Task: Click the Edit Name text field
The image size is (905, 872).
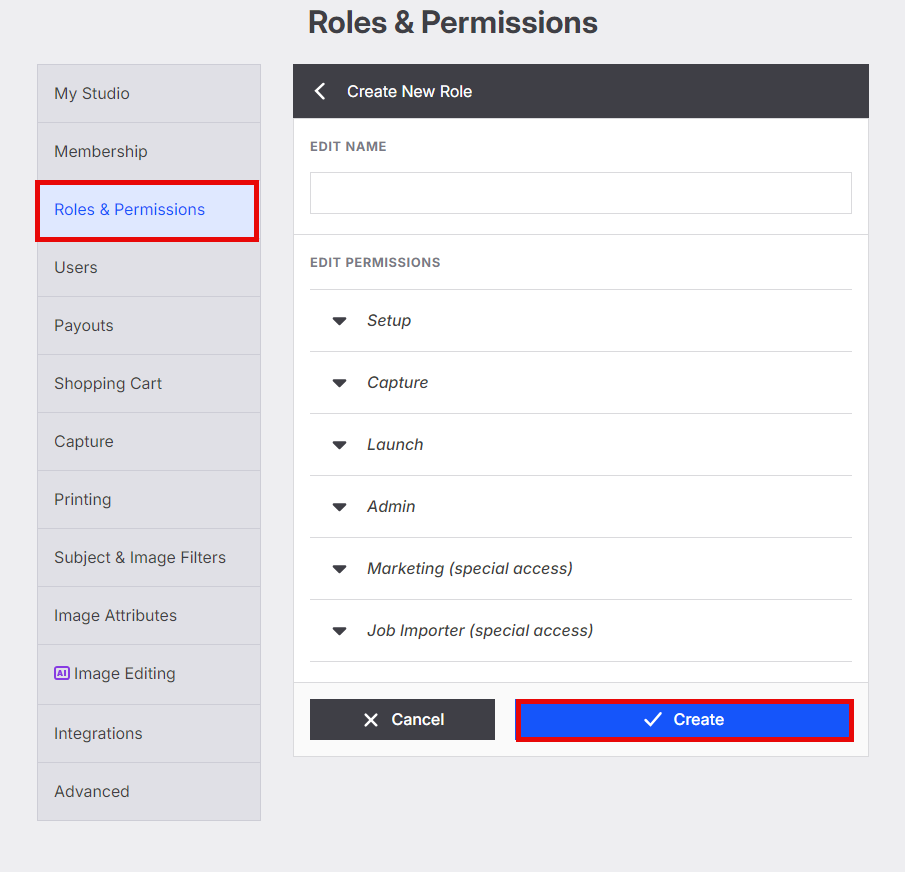Action: (x=581, y=193)
